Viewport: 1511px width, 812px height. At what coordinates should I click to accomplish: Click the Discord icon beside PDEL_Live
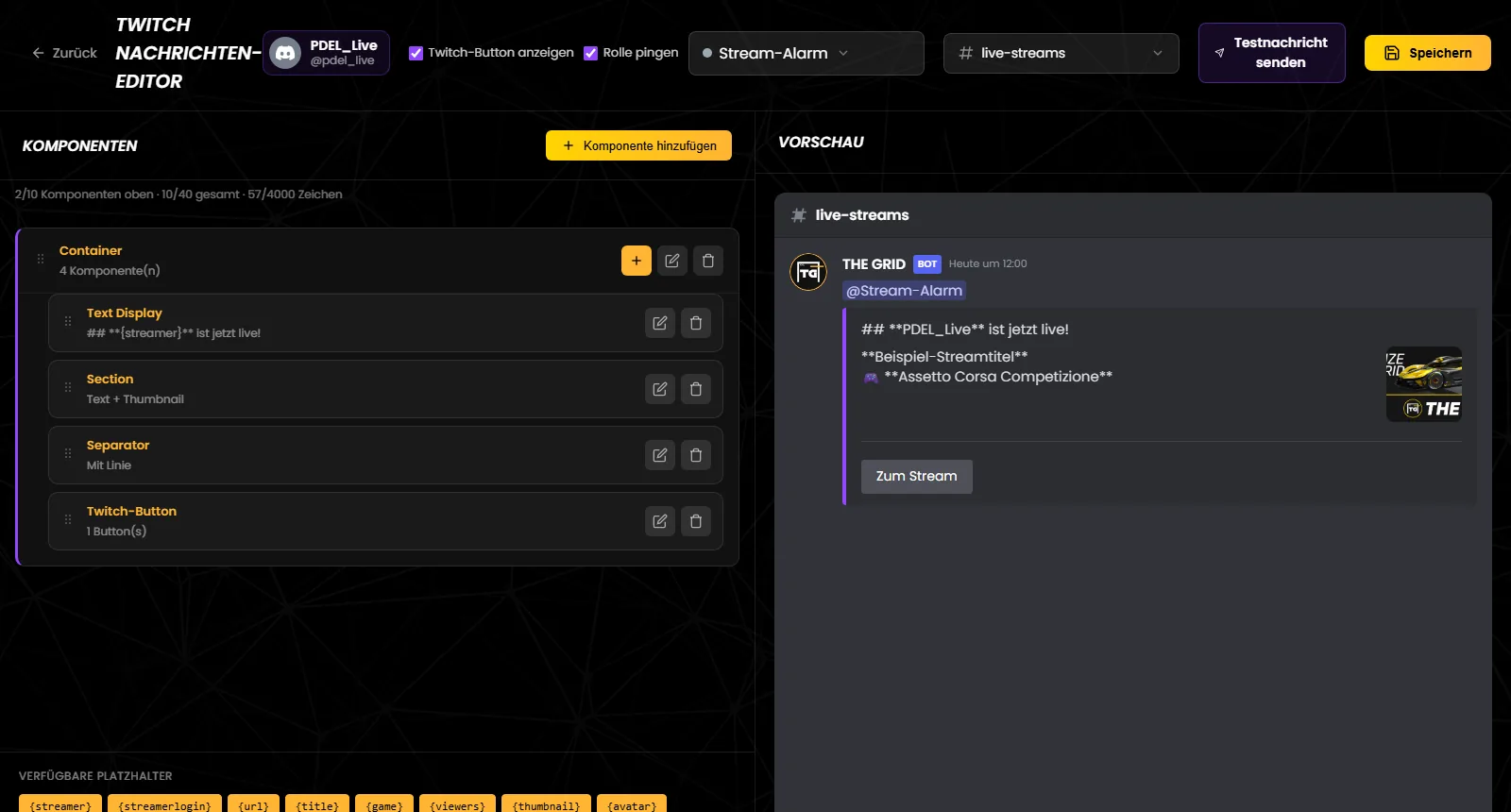coord(285,53)
